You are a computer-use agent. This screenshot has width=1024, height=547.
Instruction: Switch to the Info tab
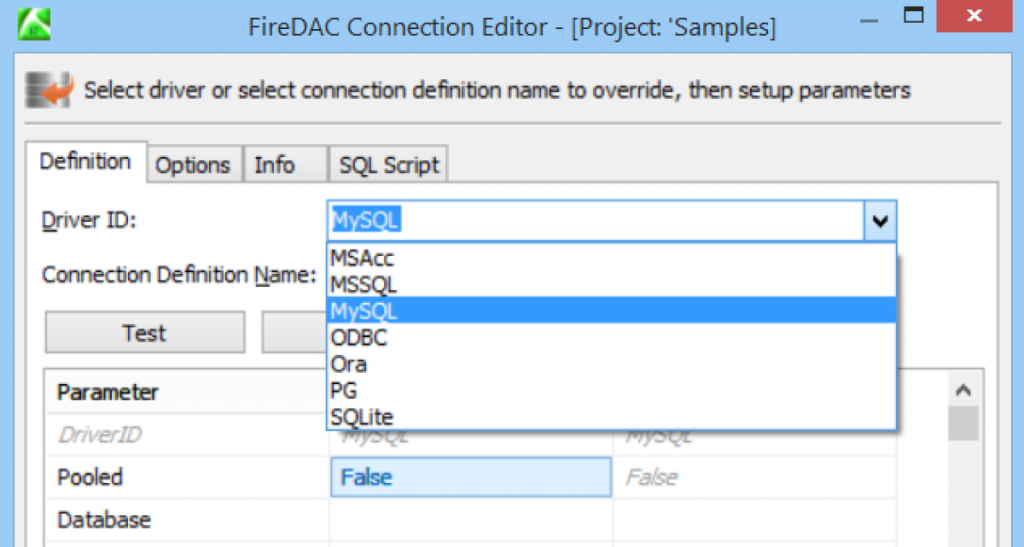pos(275,166)
